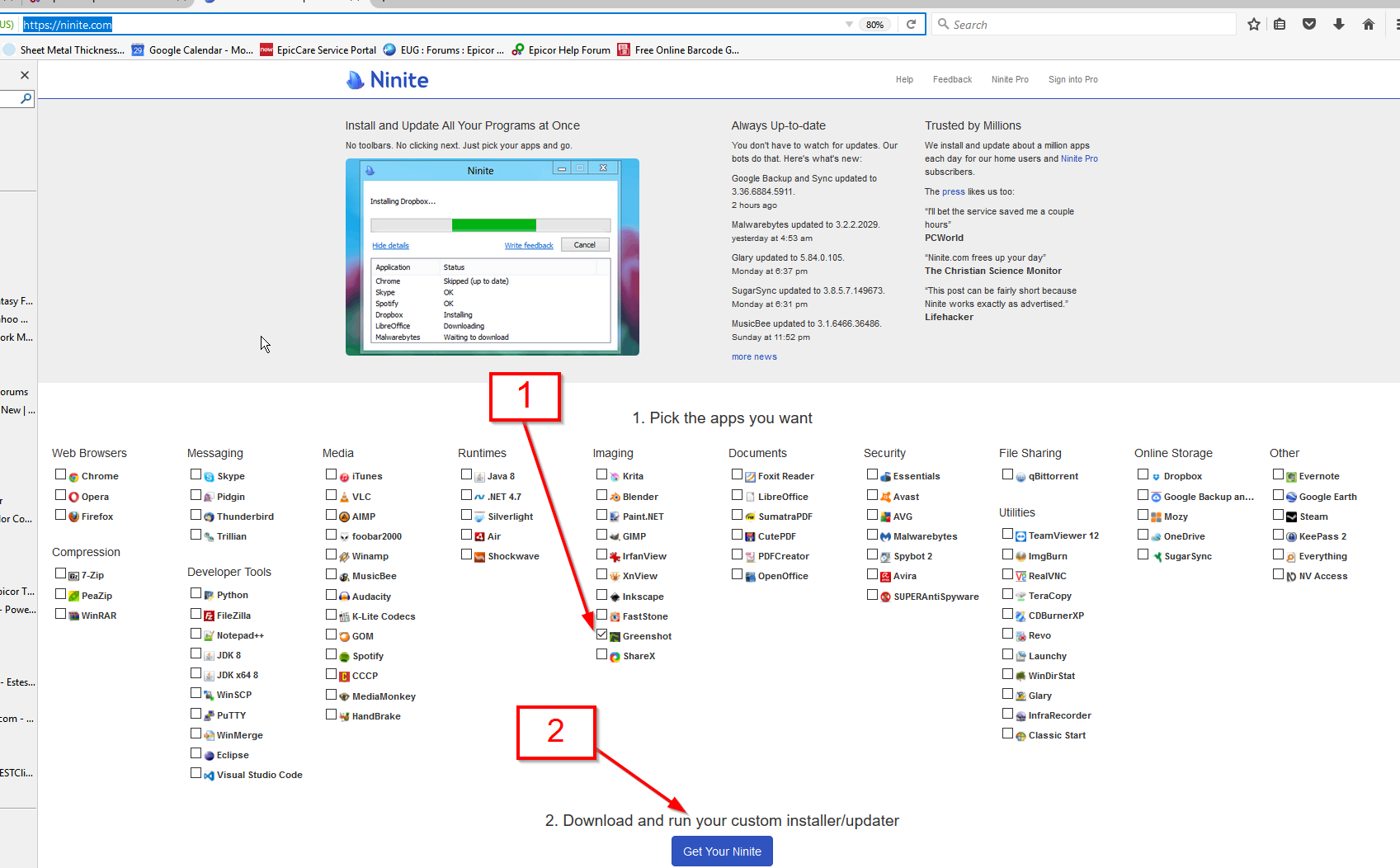The height and width of the screenshot is (868, 1400).
Task: Open the bookmarks list icon in toolbar
Action: [1280, 24]
